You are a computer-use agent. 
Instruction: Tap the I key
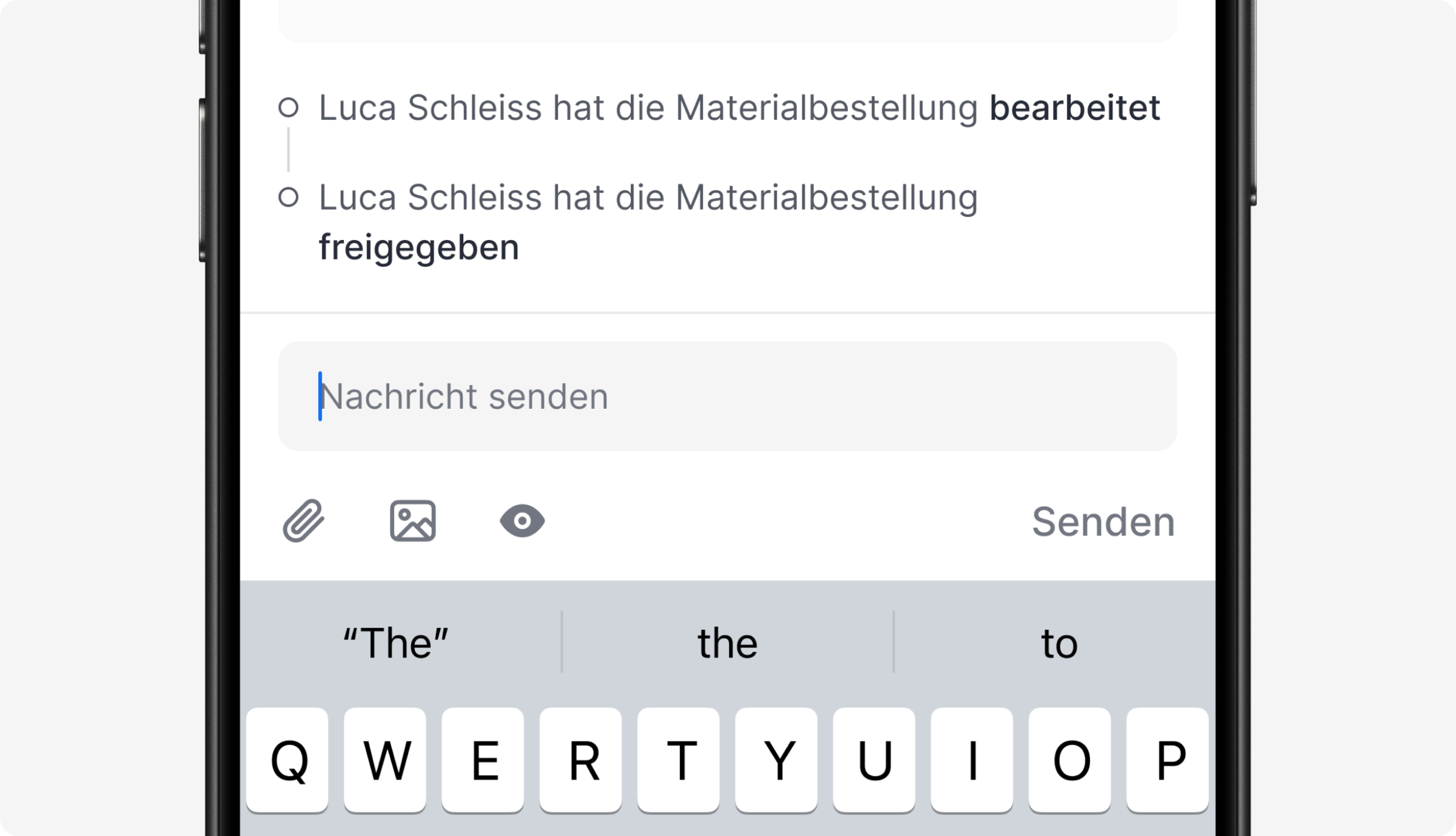coord(972,760)
